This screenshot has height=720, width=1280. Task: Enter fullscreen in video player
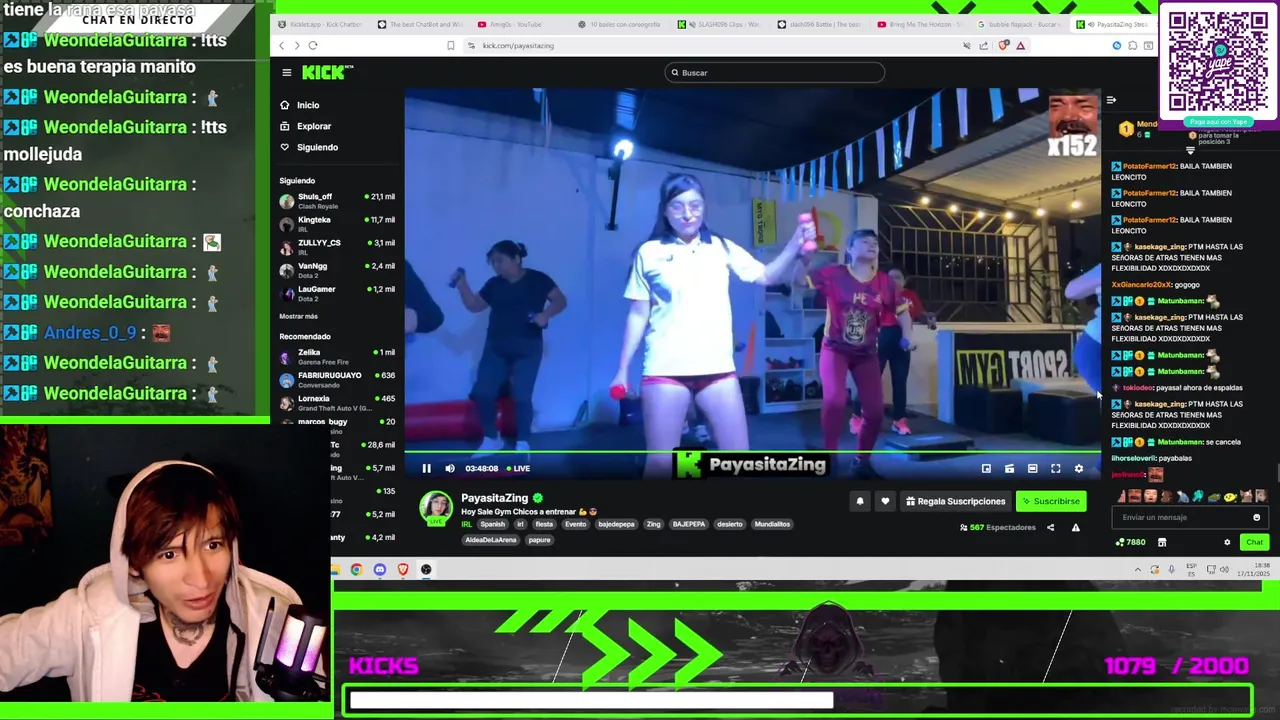pos(1055,468)
